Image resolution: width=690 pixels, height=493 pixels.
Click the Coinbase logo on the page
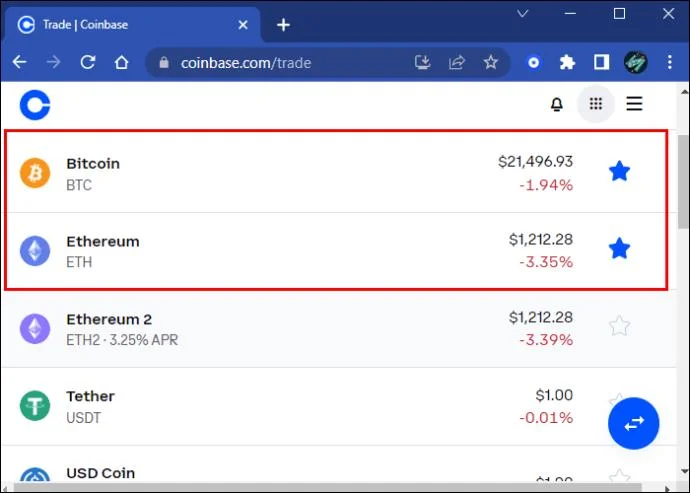pyautogui.click(x=35, y=105)
